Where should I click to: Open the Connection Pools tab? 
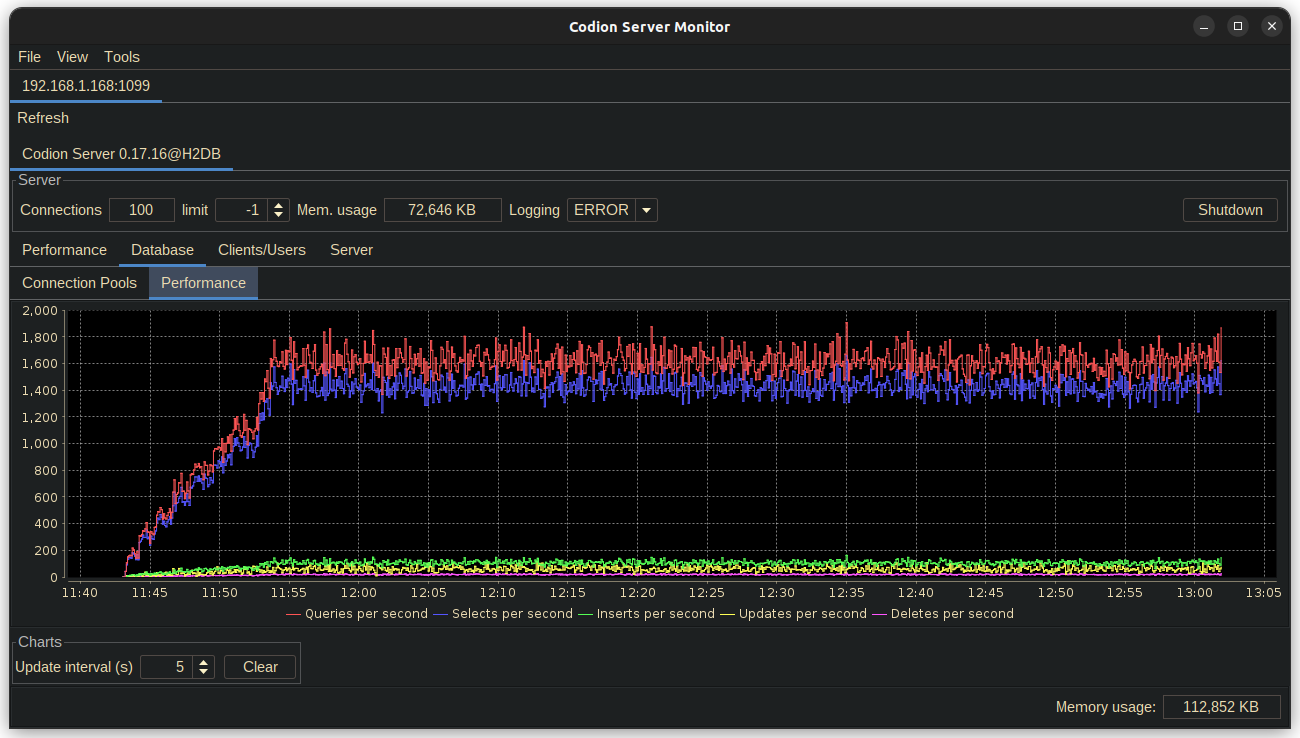pyautogui.click(x=79, y=283)
